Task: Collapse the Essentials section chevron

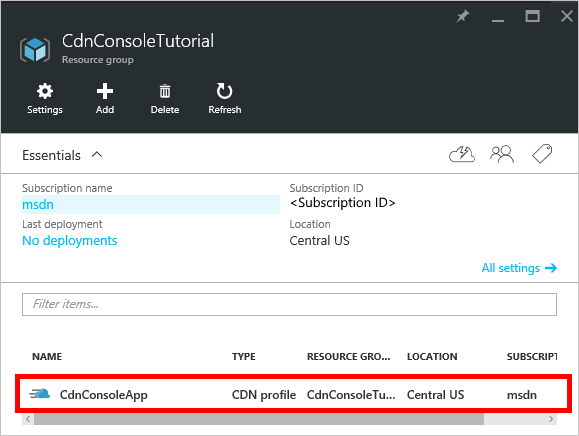Action: click(97, 155)
